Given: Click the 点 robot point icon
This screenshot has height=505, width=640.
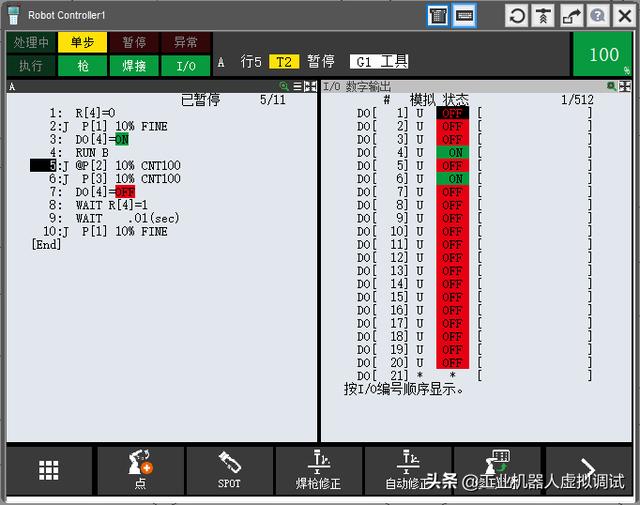Looking at the screenshot, I should point(140,471).
